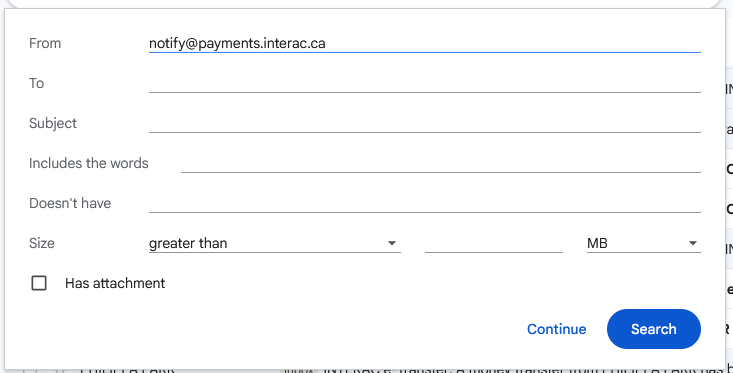Click the Doesn't have label
733x373 pixels.
[x=70, y=203]
